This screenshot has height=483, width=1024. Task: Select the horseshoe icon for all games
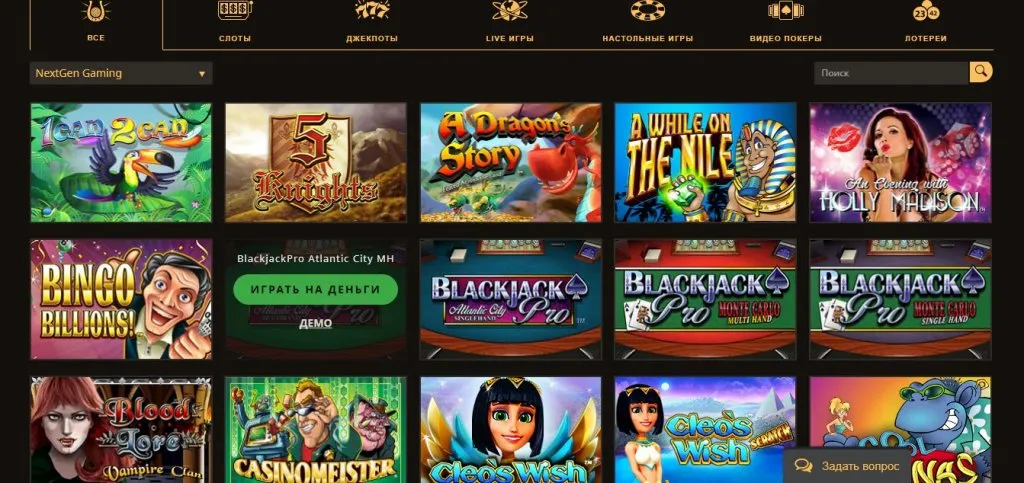[95, 11]
